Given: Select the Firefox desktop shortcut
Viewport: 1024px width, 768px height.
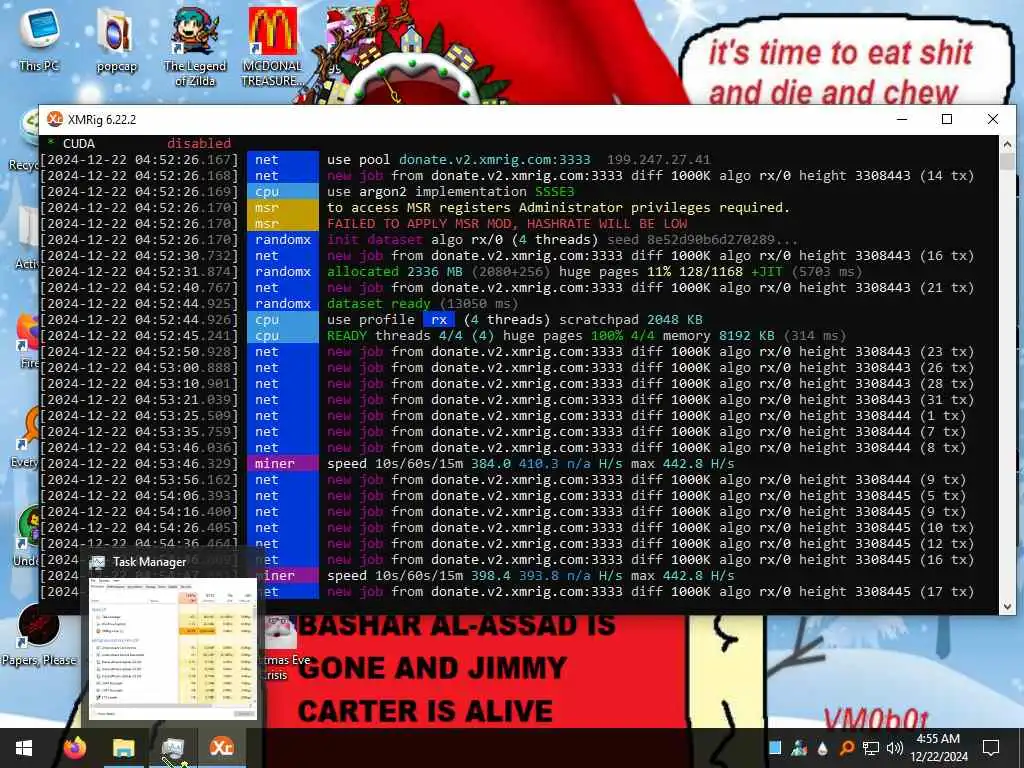Looking at the screenshot, I should click(x=29, y=340).
